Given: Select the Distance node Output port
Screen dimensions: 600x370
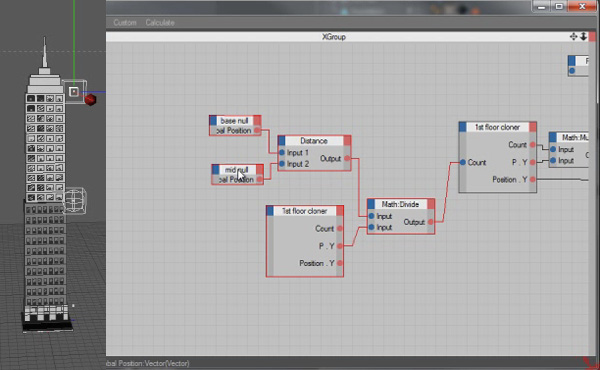Looking at the screenshot, I should 347,158.
